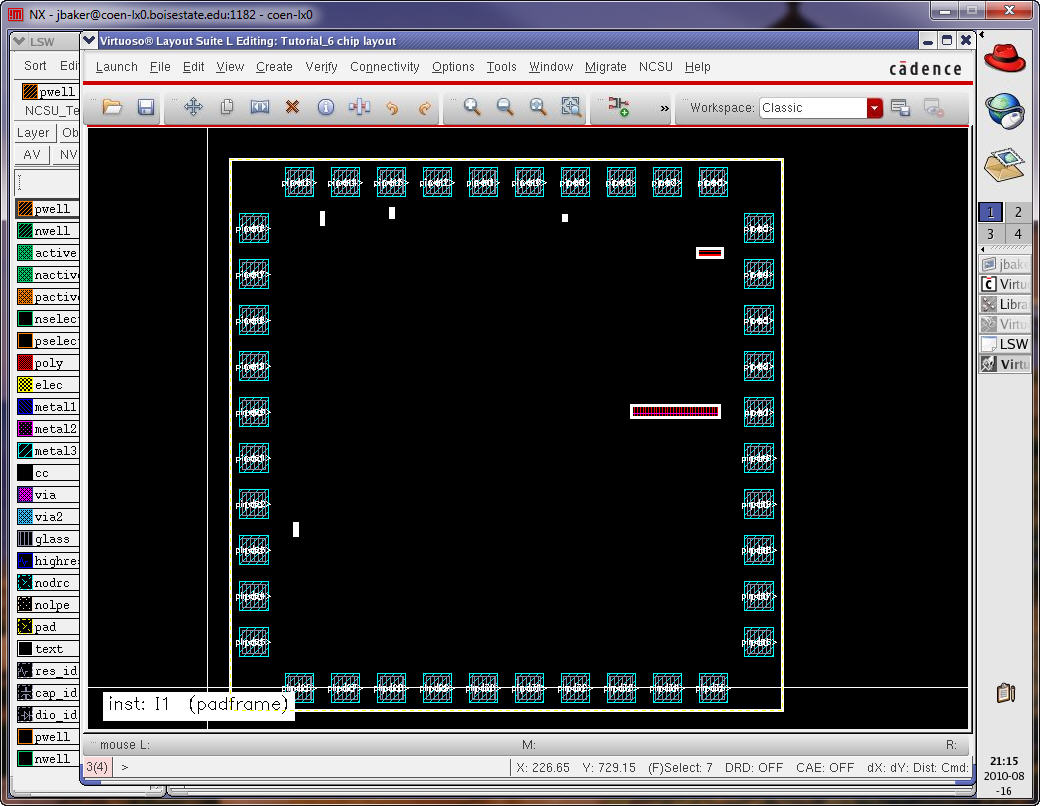Viewport: 1040px width, 806px height.
Task: Click the Create Instance toolbar icon
Action: click(x=618, y=107)
